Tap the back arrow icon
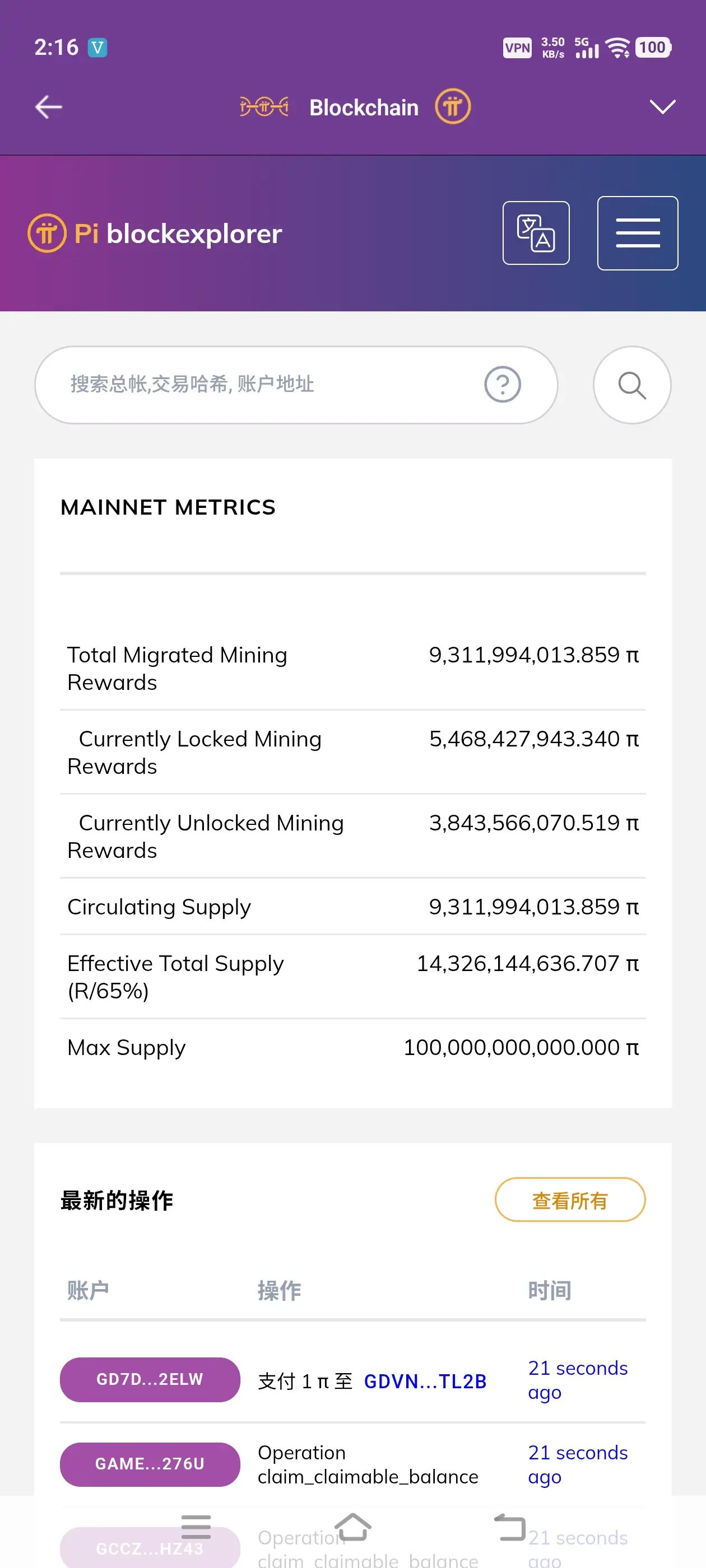Screen dimensions: 706x1568 tap(48, 107)
